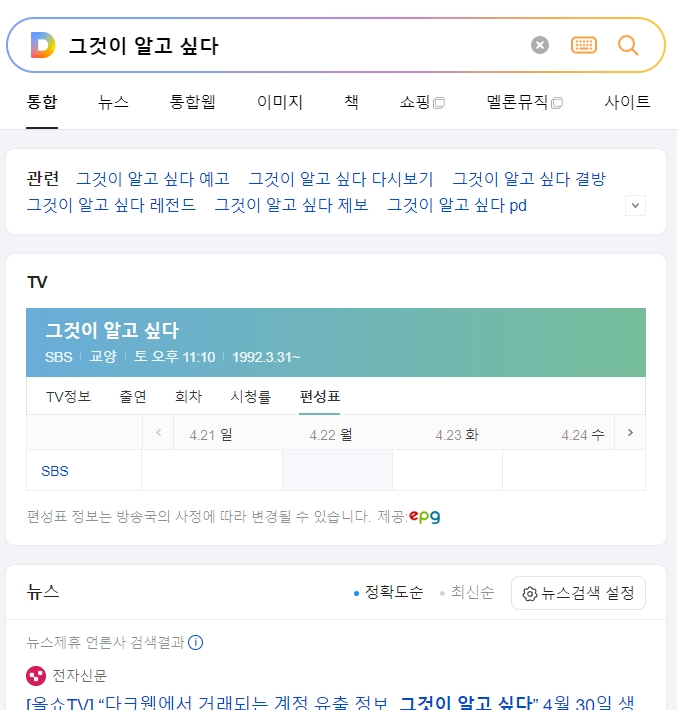Click the 뉴스 section heading
This screenshot has width=677, height=710.
pos(43,592)
